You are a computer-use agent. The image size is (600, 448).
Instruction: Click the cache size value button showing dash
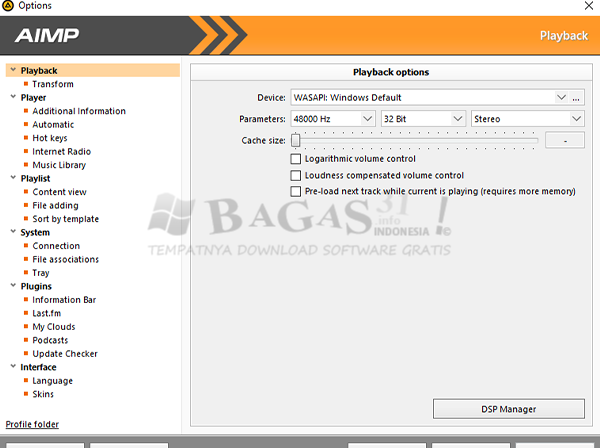565,140
